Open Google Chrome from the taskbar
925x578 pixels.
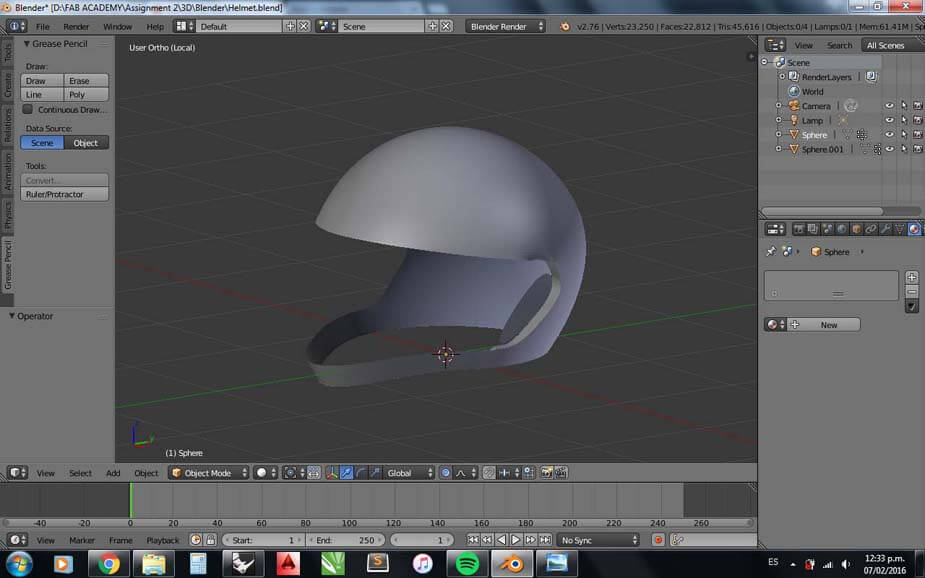pyautogui.click(x=109, y=564)
